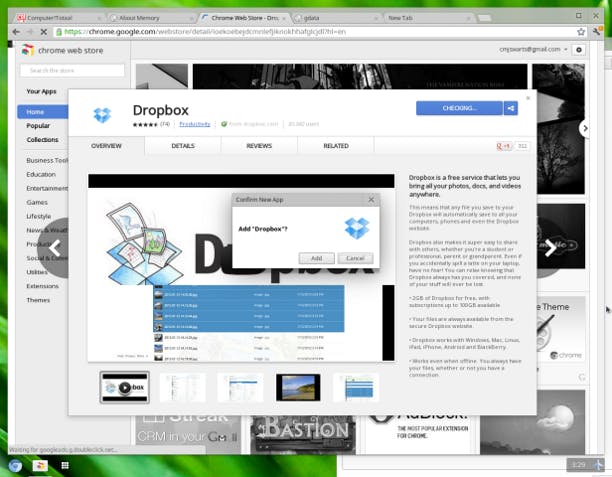The height and width of the screenshot is (477, 612).
Task: Select the second screenshot thumbnail
Action: [x=183, y=387]
